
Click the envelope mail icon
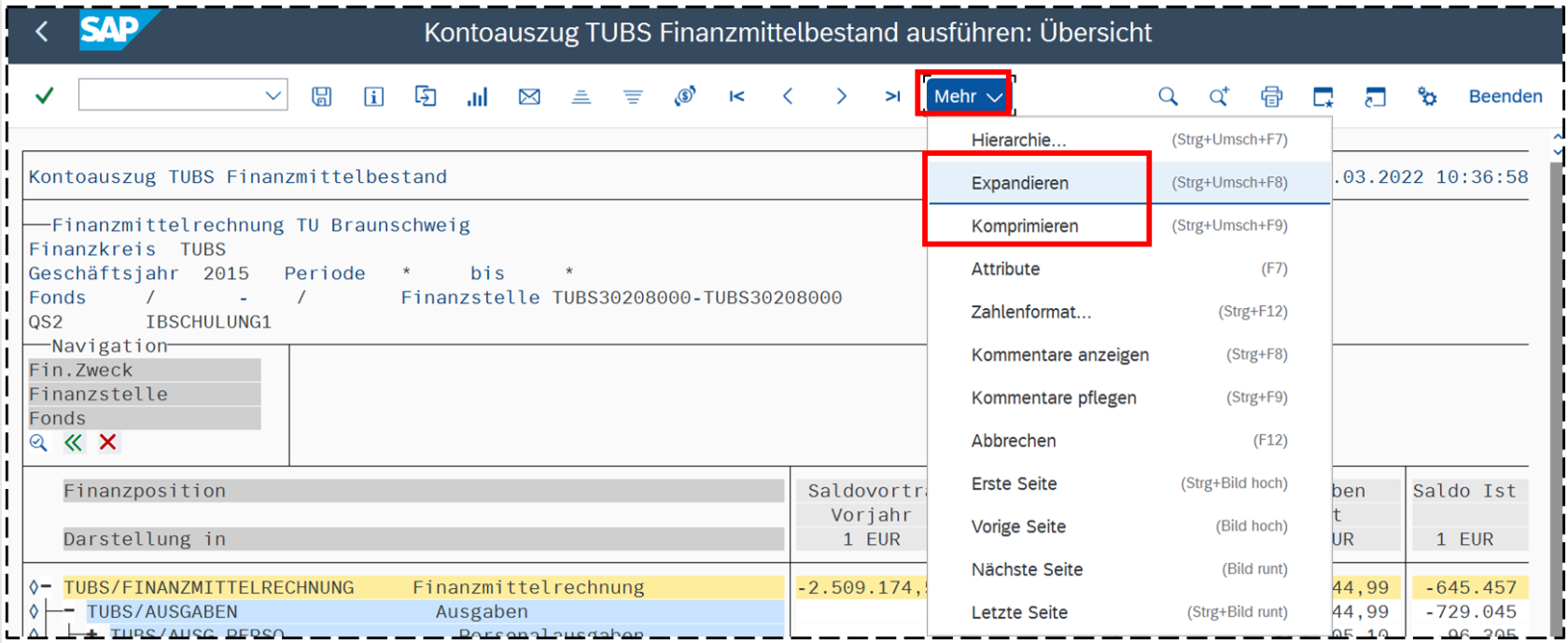[529, 96]
